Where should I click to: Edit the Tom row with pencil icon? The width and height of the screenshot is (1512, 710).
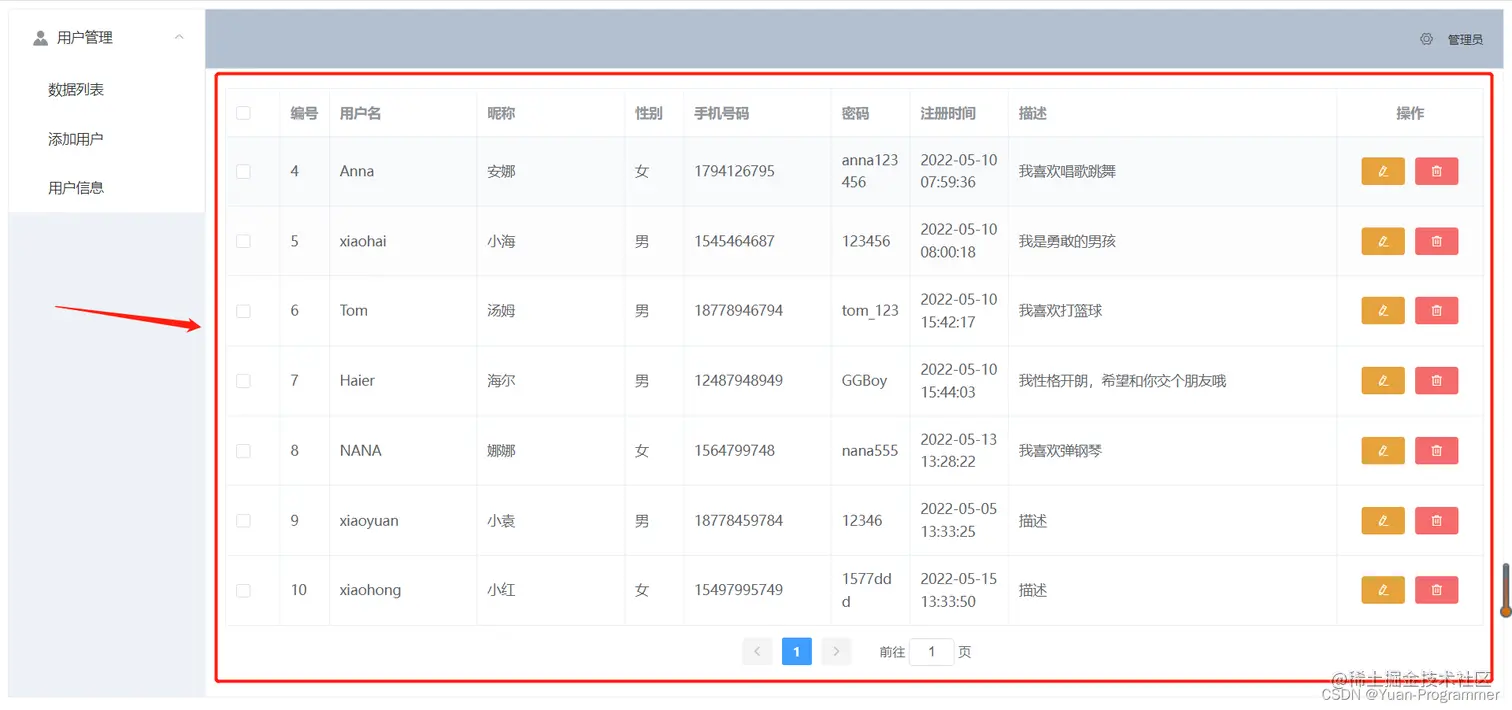(x=1383, y=311)
